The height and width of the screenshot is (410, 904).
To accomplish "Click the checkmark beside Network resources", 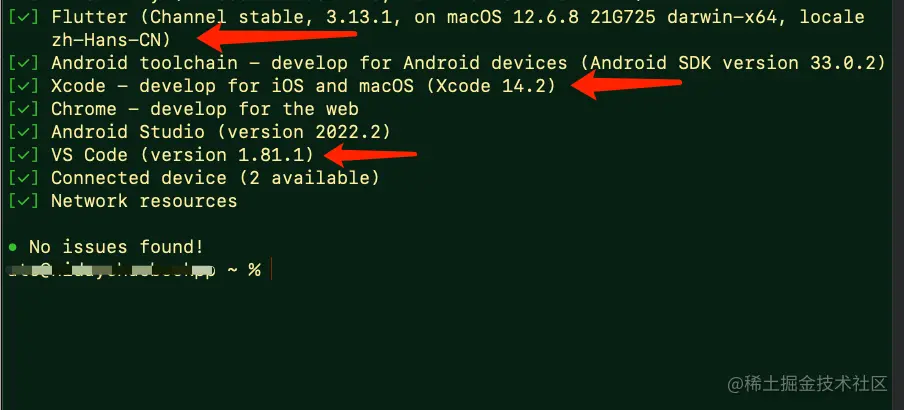I will [x=24, y=201].
